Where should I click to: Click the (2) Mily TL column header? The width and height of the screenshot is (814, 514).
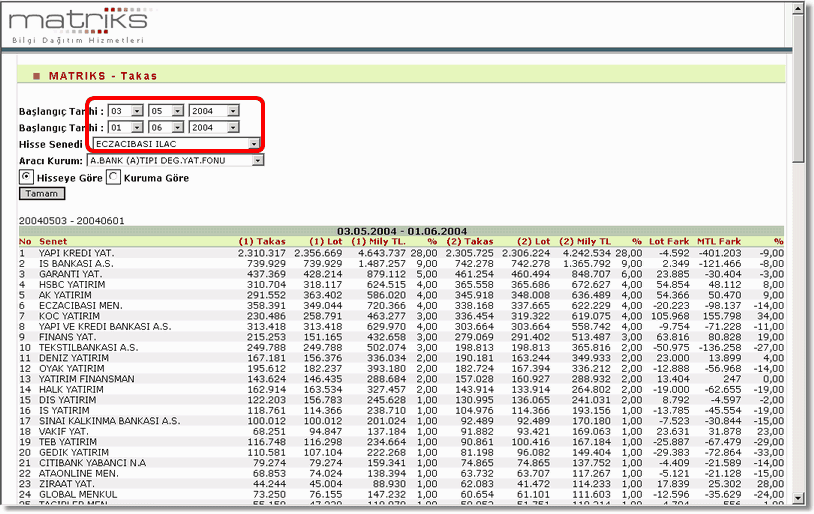[x=585, y=241]
